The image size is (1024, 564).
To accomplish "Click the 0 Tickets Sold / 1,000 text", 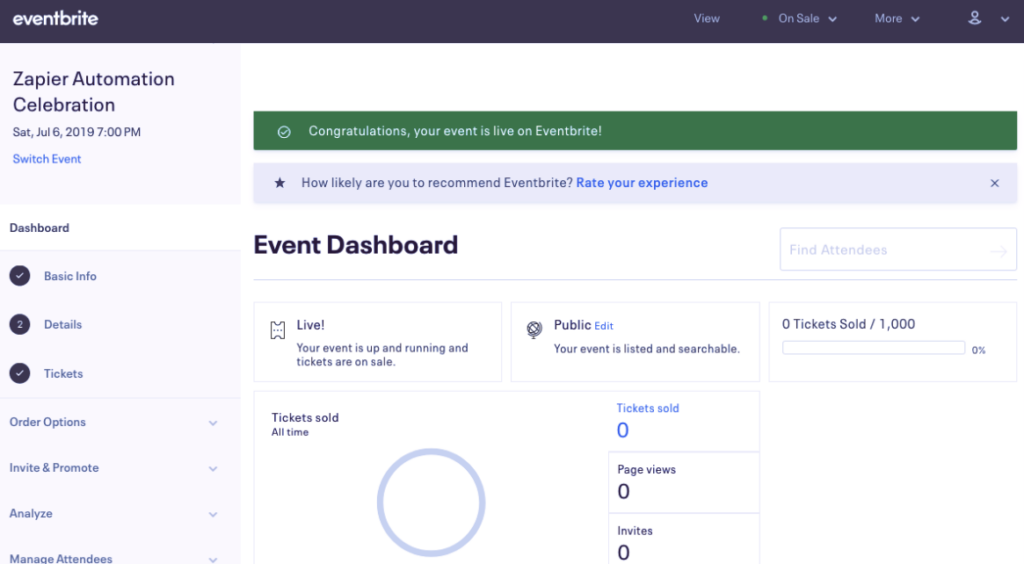I will pos(848,324).
